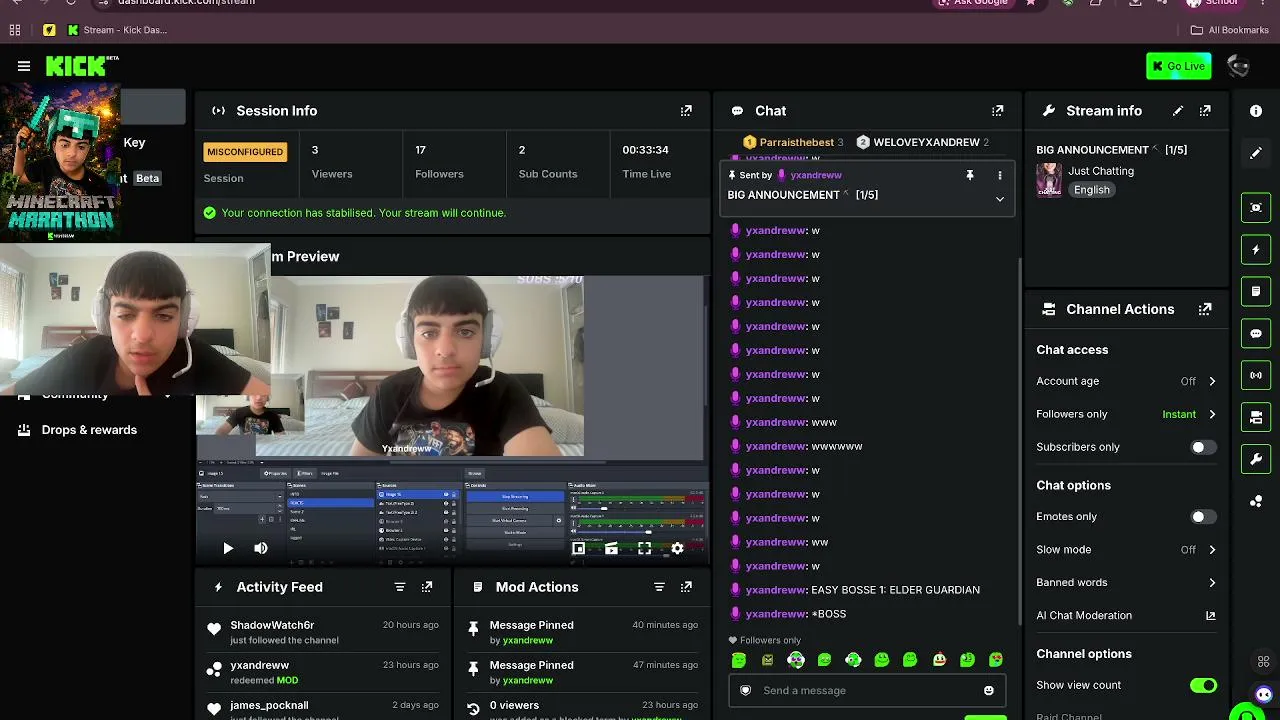Enter fullscreen on the stream preview
The width and height of the screenshot is (1280, 720).
[x=644, y=548]
